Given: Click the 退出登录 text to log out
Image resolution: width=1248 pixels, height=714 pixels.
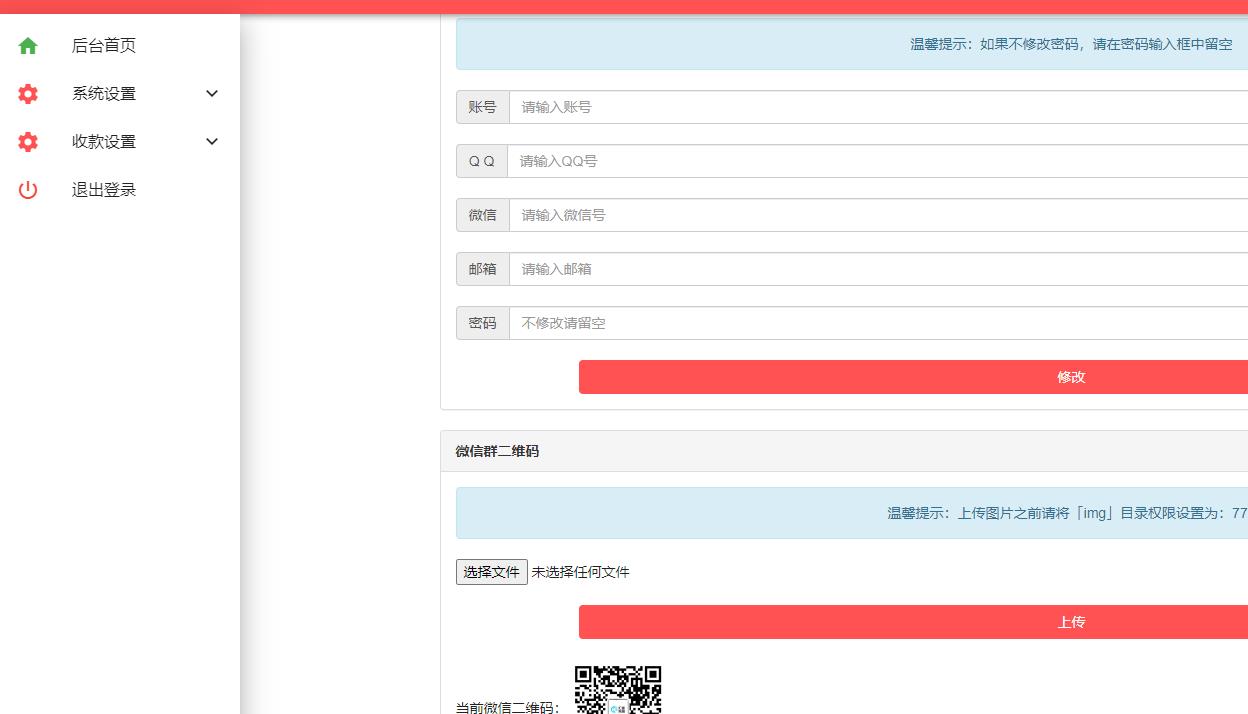Looking at the screenshot, I should click(x=104, y=190).
